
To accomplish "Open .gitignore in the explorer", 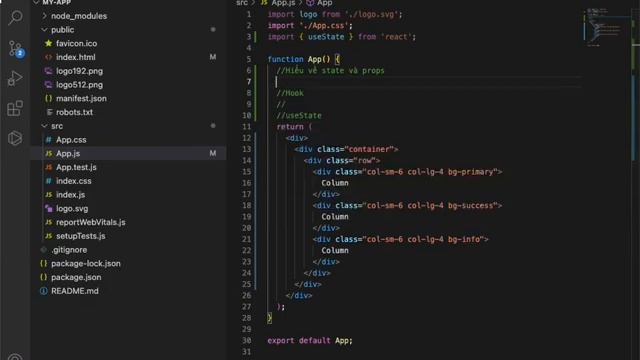I will coord(69,249).
